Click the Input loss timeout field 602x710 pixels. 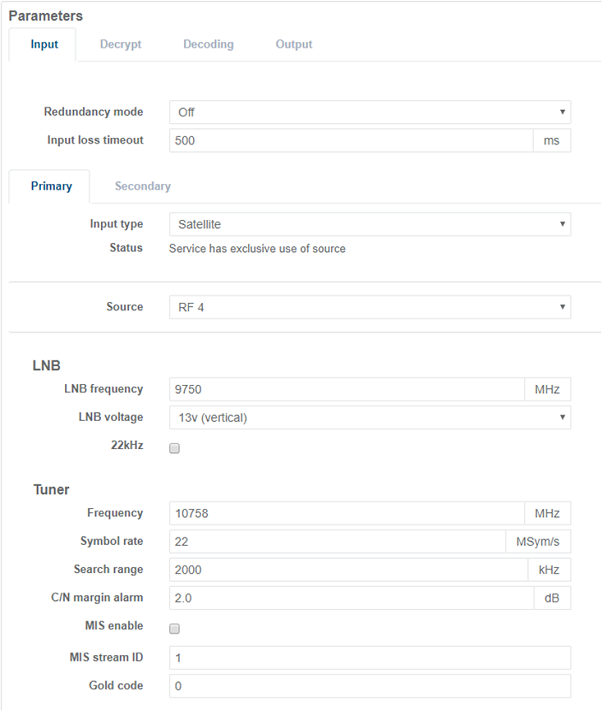(350, 141)
